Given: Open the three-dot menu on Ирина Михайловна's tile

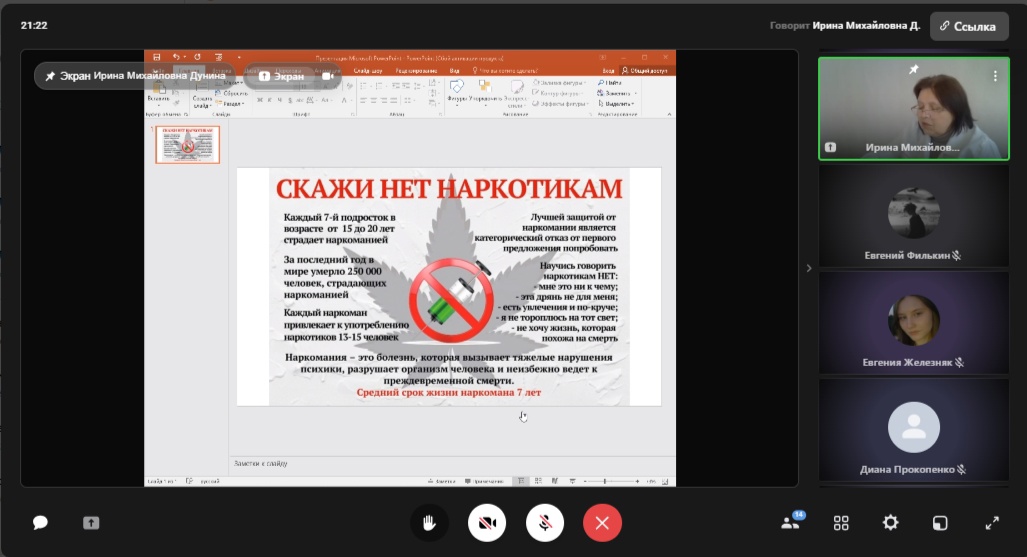Looking at the screenshot, I should tap(995, 76).
